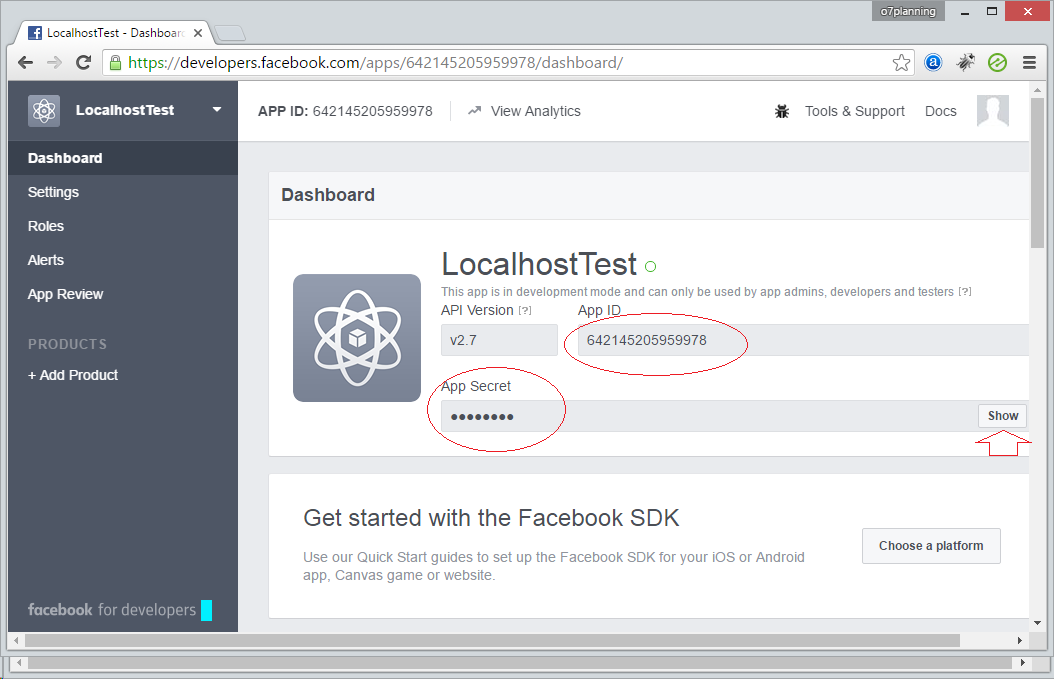Expand the LocalhostTest app switcher dropdown
The height and width of the screenshot is (679, 1054).
point(217,110)
